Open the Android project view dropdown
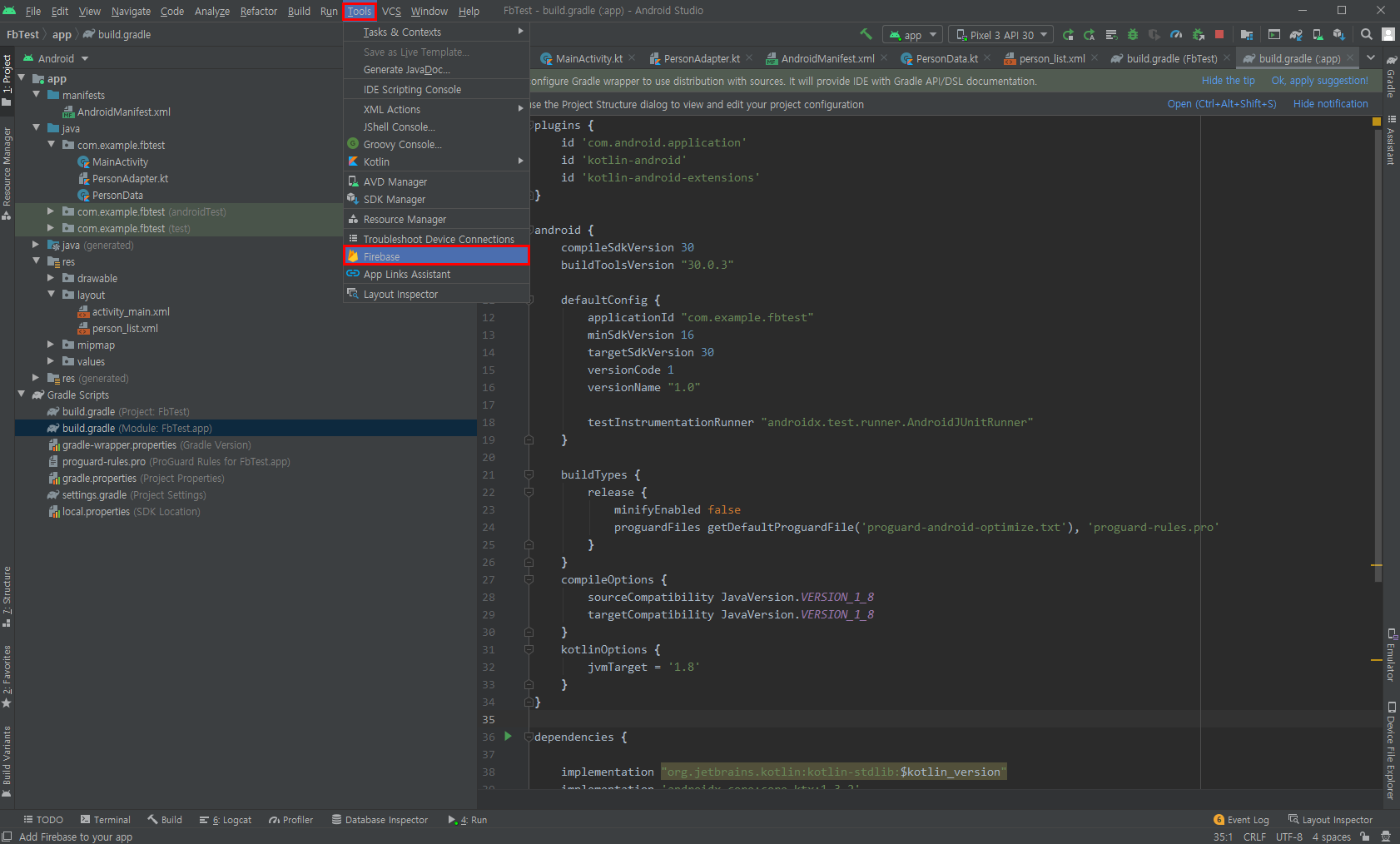Image resolution: width=1400 pixels, height=844 pixels. pyautogui.click(x=55, y=58)
